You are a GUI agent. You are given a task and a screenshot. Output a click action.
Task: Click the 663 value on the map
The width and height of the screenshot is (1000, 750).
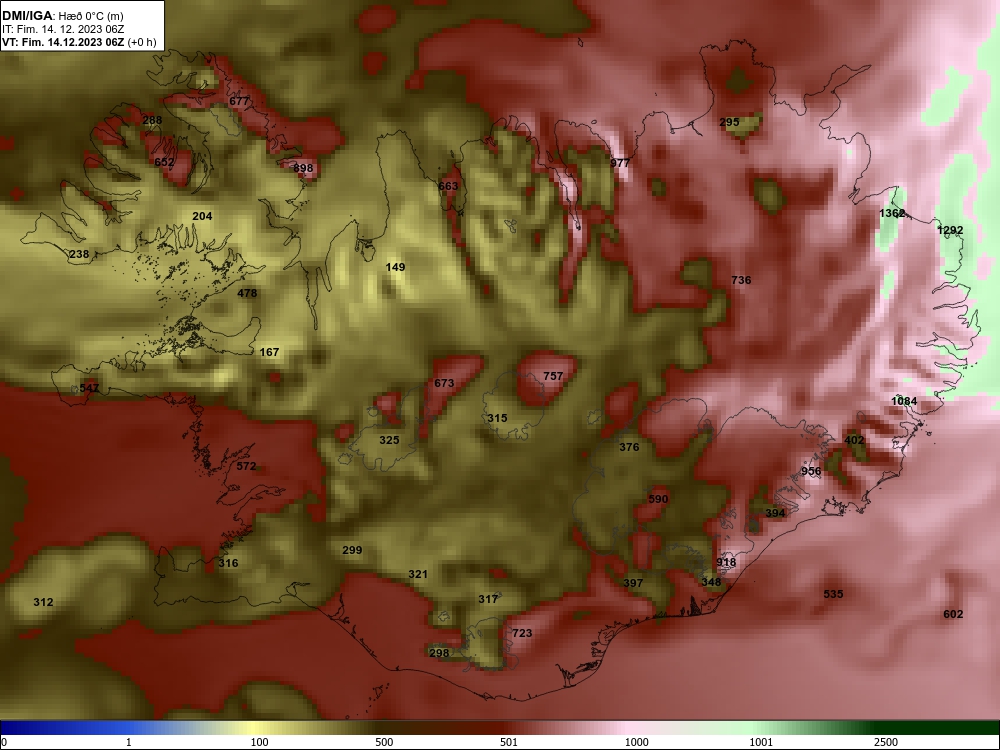[x=448, y=186]
